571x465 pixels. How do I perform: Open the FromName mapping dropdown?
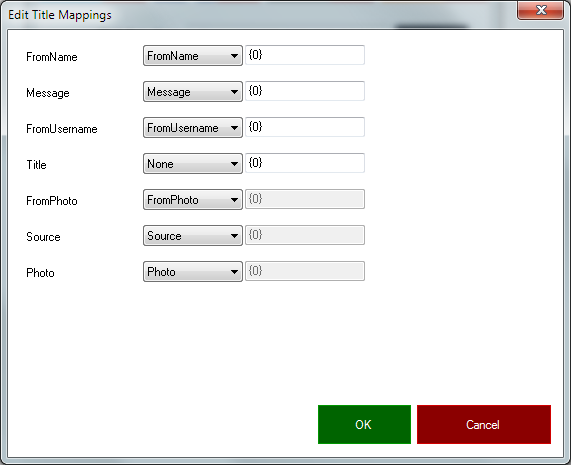[193, 56]
